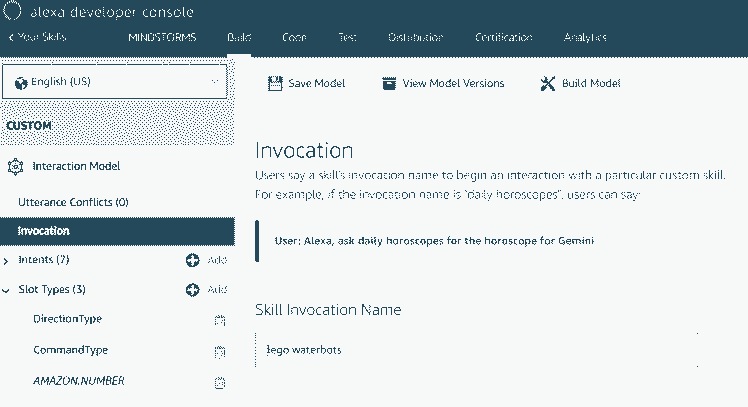
Task: Open the English (US) language dropdown
Action: pos(115,82)
